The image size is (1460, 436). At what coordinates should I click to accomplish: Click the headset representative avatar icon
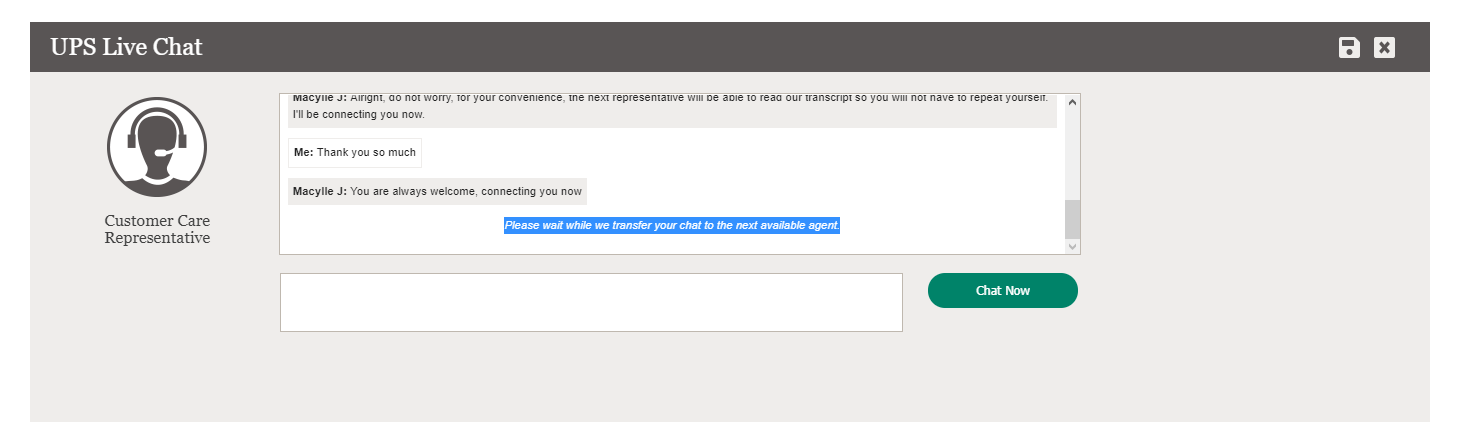click(156, 147)
